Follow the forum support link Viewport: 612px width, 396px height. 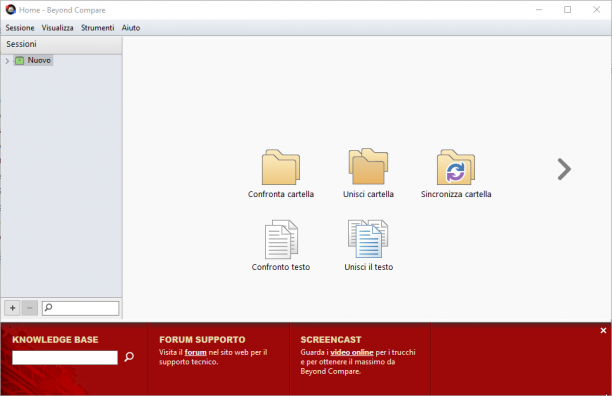[x=196, y=352]
